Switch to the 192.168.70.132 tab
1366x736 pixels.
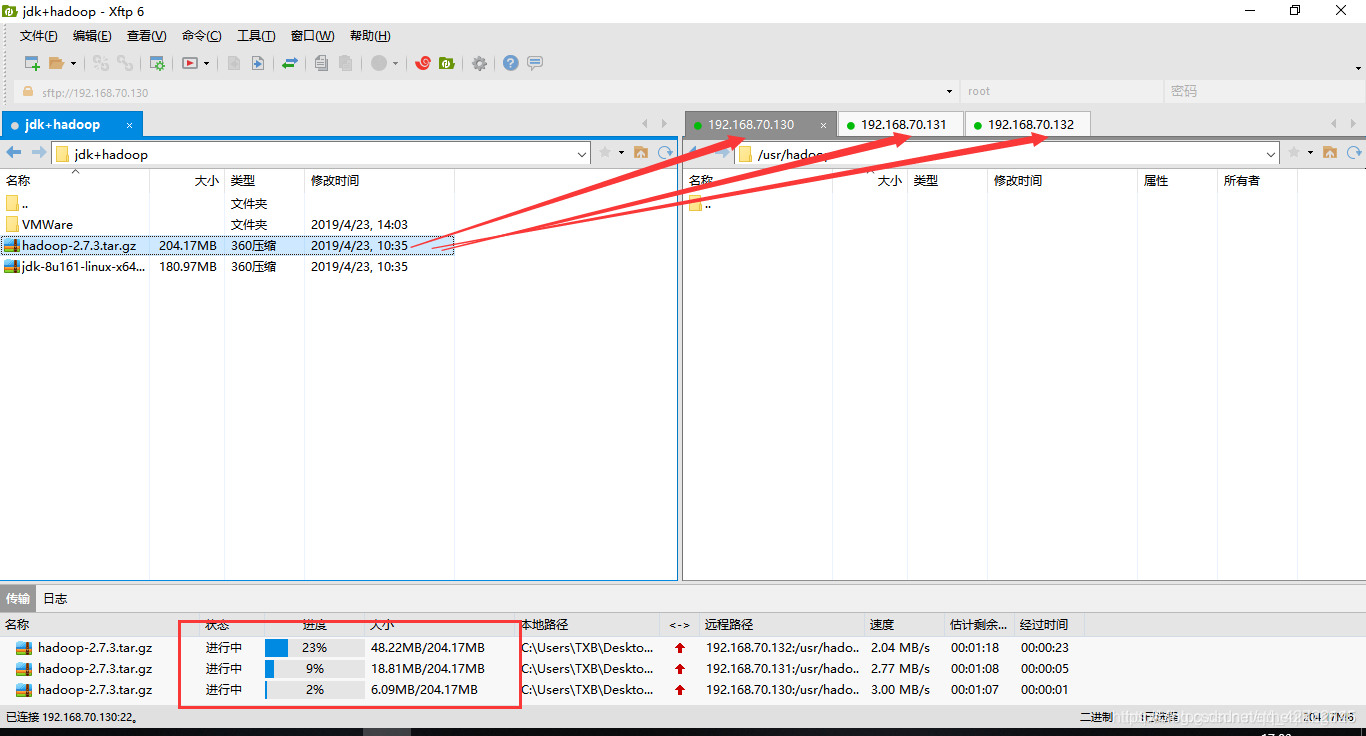pos(1030,125)
